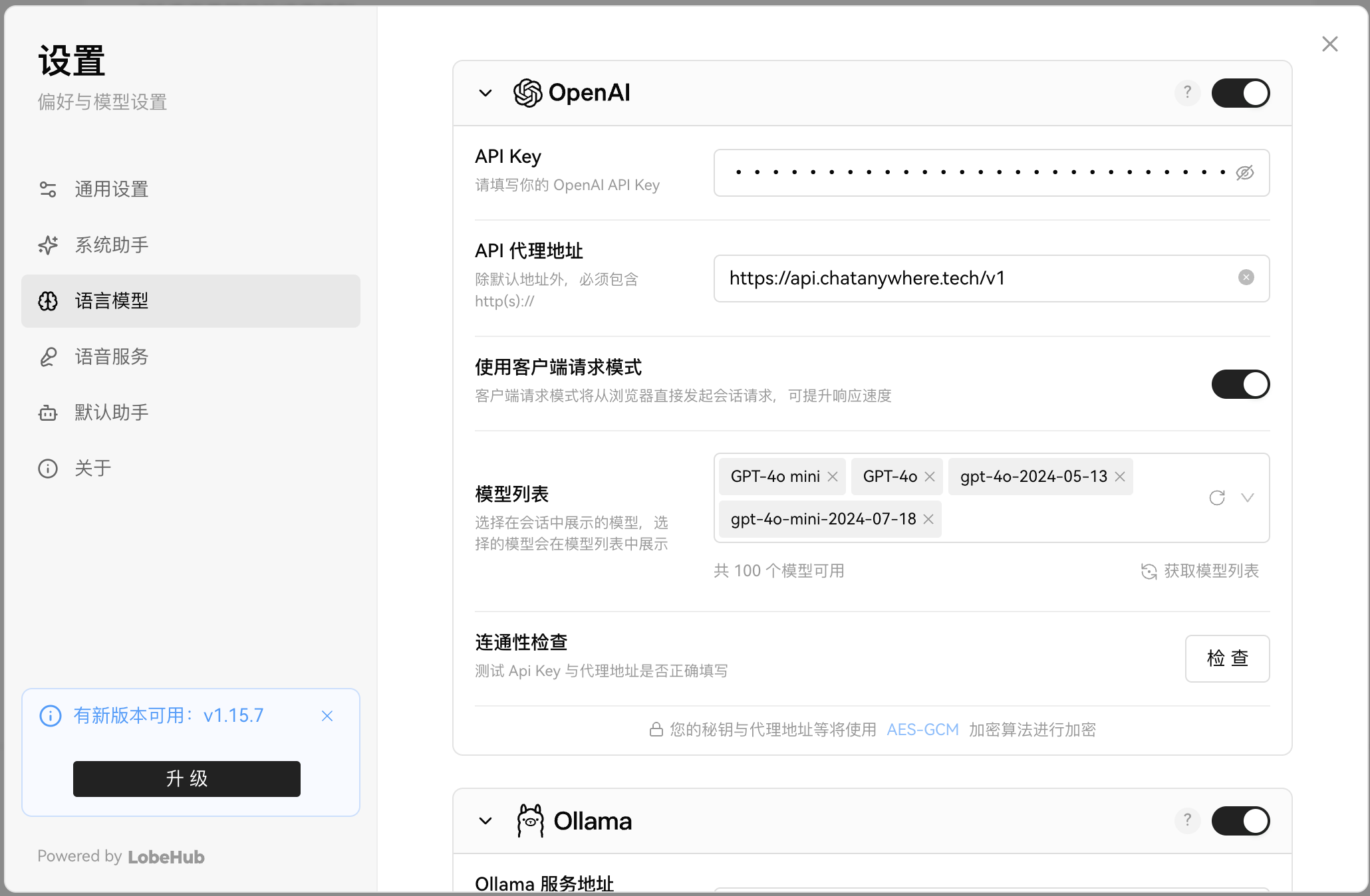The width and height of the screenshot is (1370, 896).
Task: Dismiss the new version notice
Action: 327,716
